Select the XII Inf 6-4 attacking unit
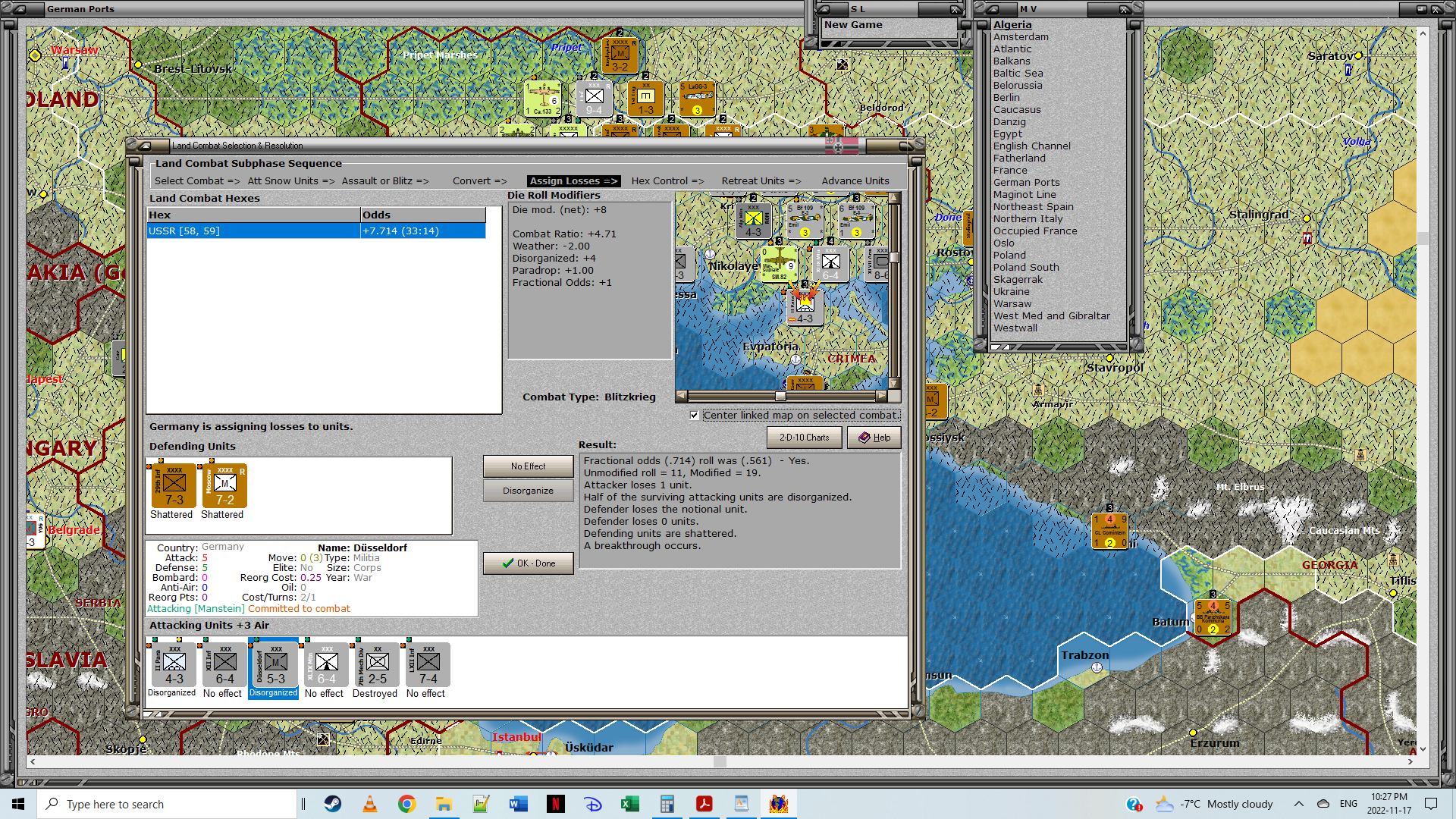 pyautogui.click(x=224, y=665)
